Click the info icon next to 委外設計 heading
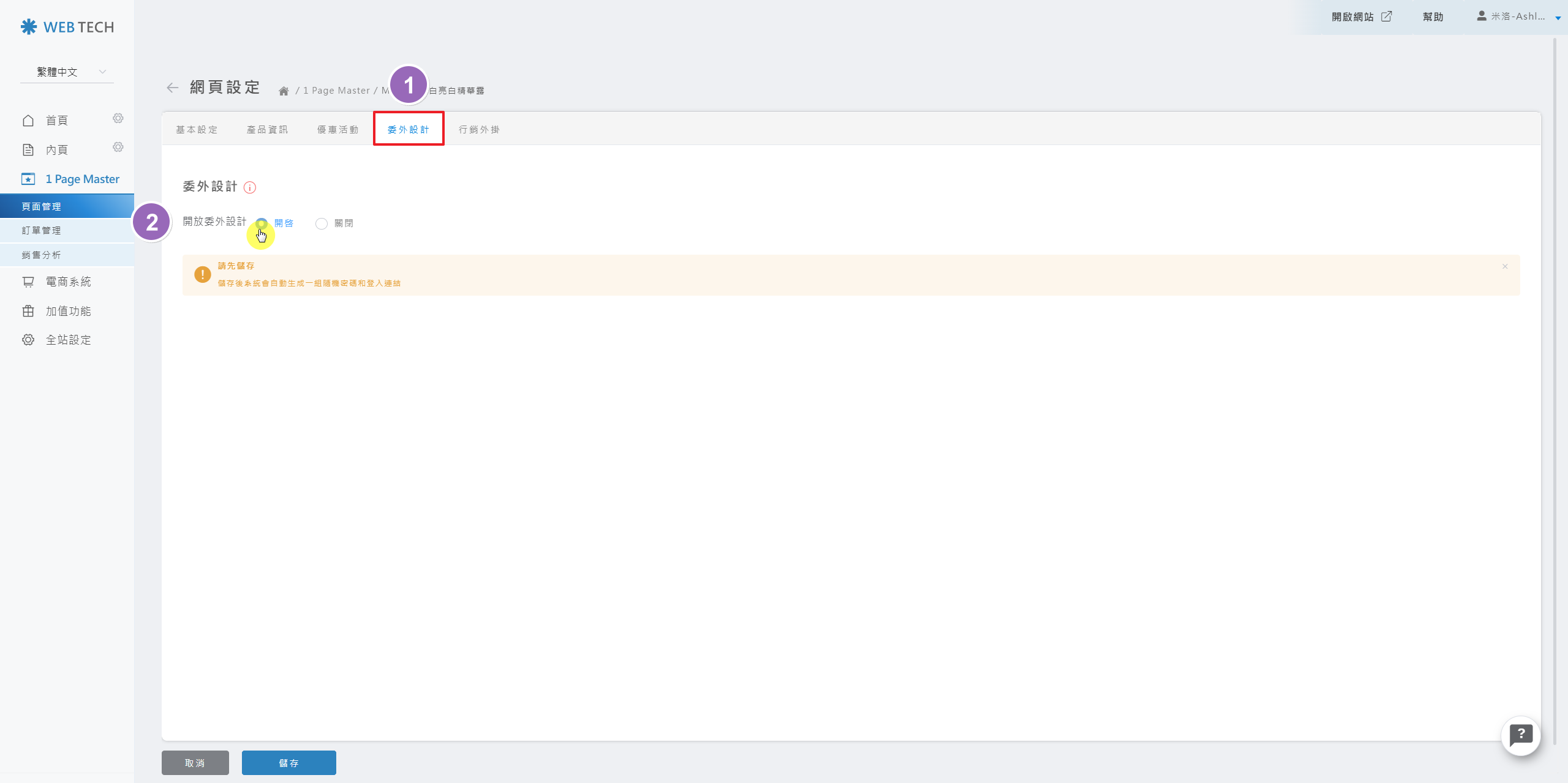The height and width of the screenshot is (783, 1568). click(x=250, y=187)
